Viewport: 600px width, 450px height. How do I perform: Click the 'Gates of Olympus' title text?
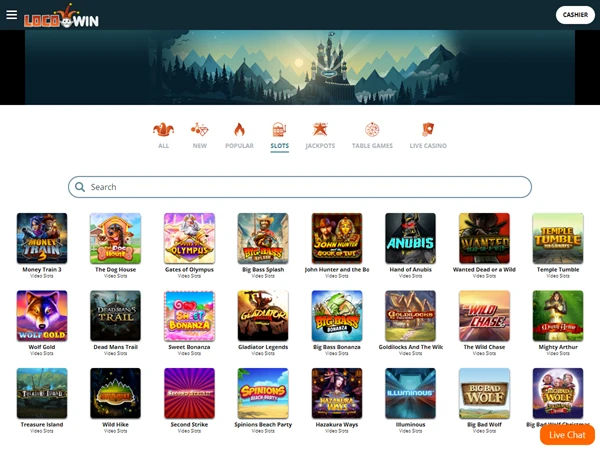(x=189, y=269)
